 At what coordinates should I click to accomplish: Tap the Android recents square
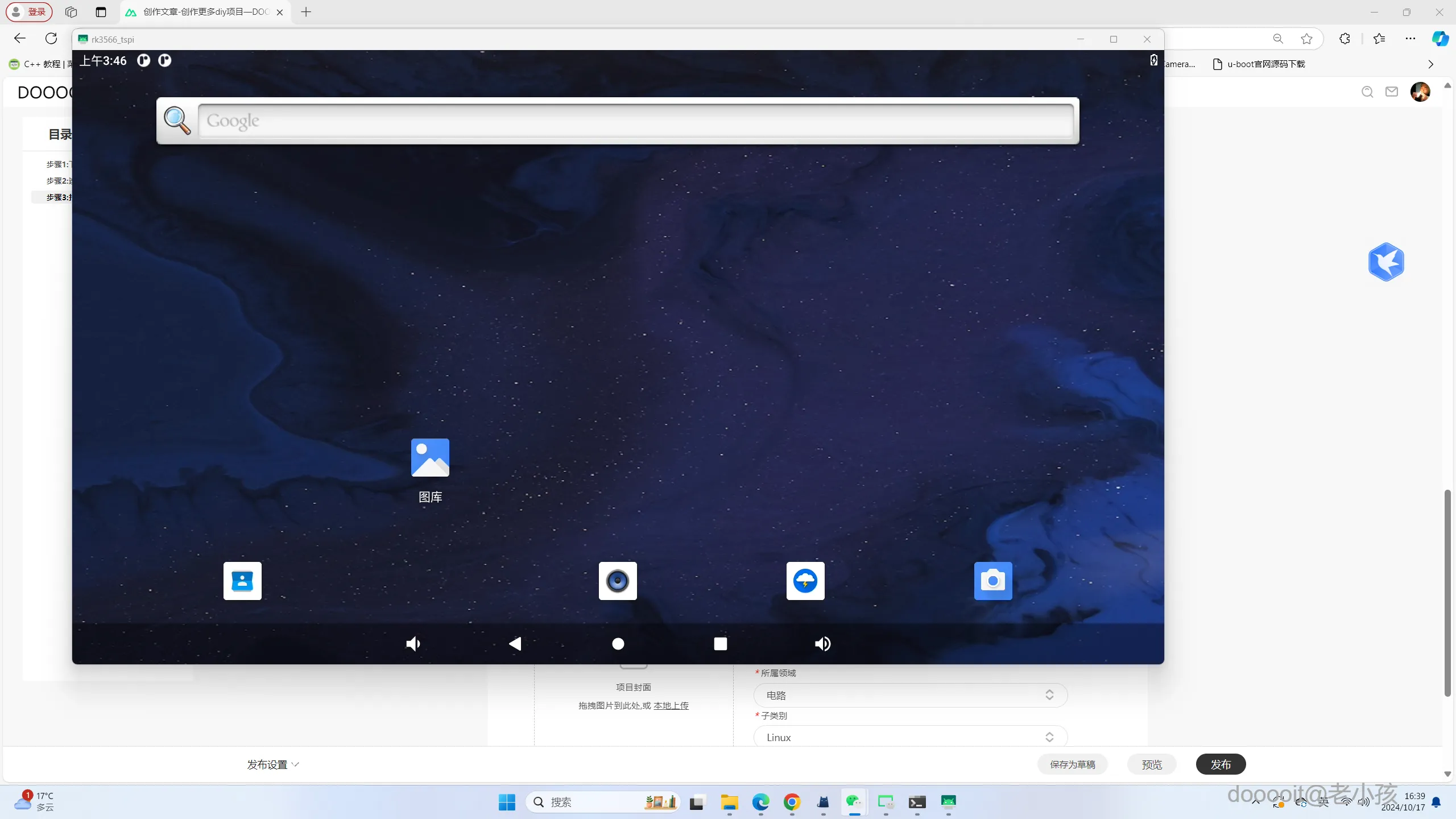[x=721, y=644]
